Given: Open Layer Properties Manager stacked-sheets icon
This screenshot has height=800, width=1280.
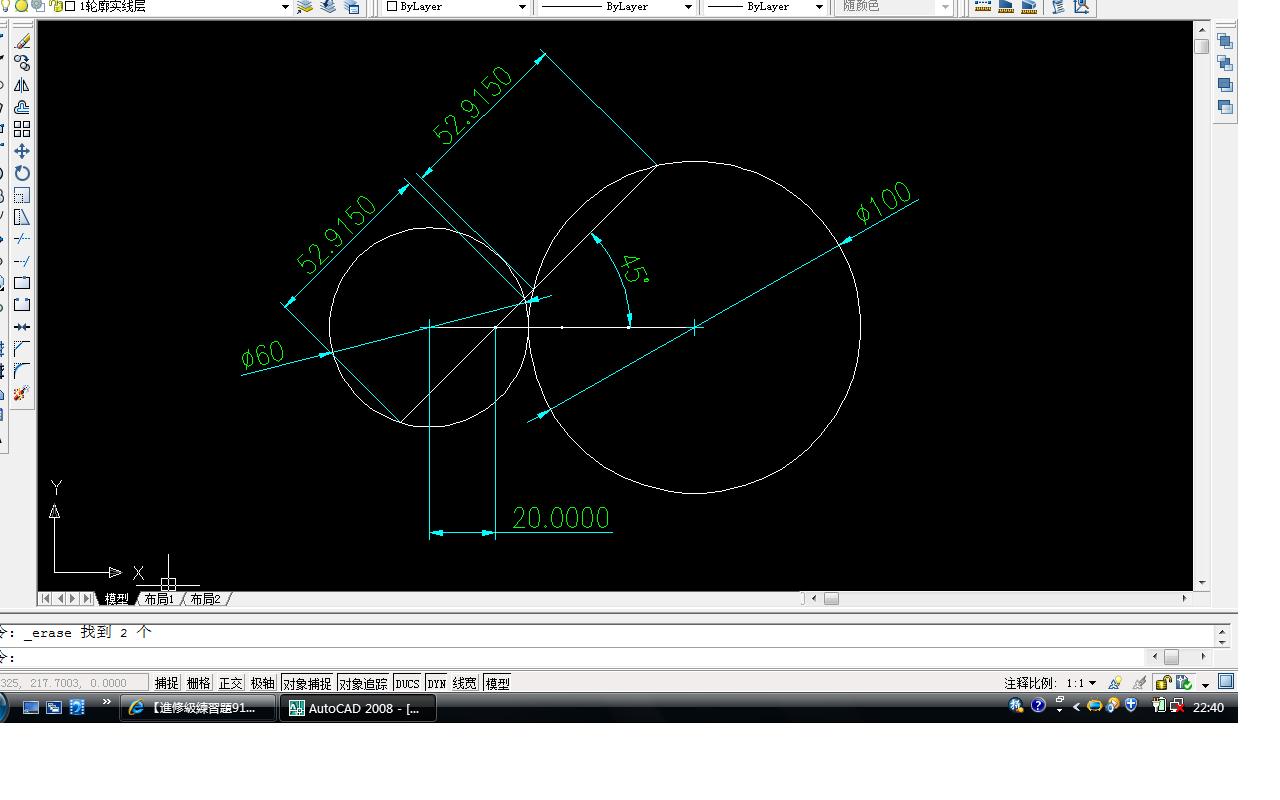Looking at the screenshot, I should coord(306,7).
